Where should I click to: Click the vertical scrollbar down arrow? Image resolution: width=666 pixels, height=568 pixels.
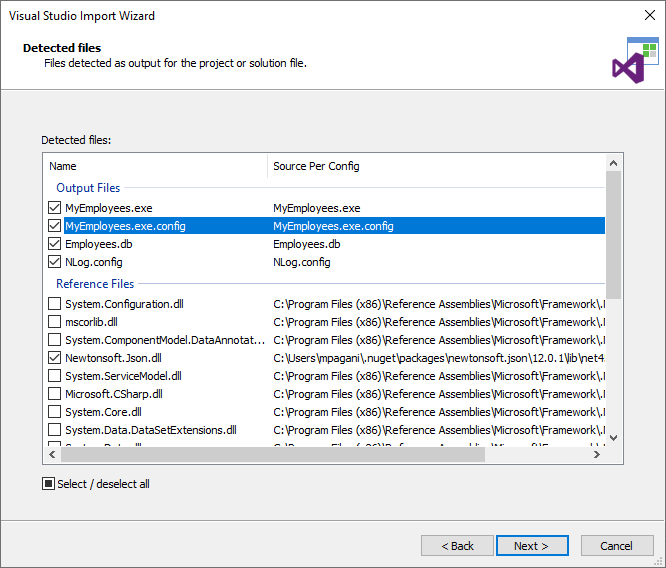(x=613, y=437)
